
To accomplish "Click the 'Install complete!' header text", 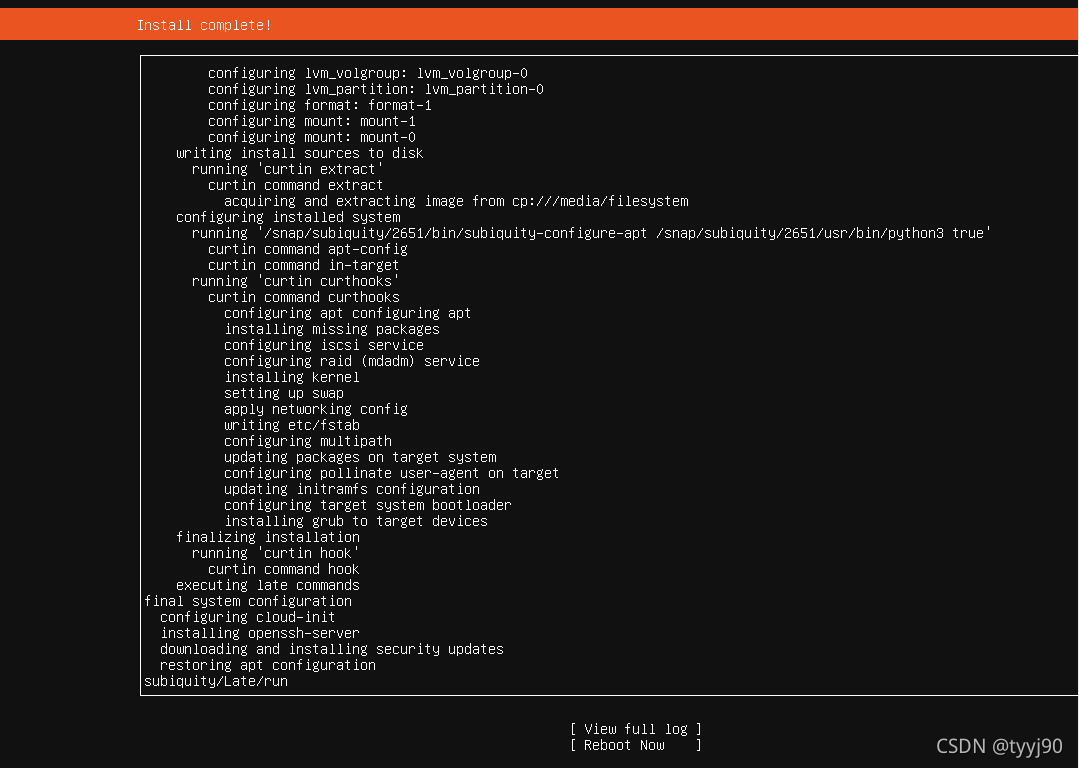I will [204, 25].
